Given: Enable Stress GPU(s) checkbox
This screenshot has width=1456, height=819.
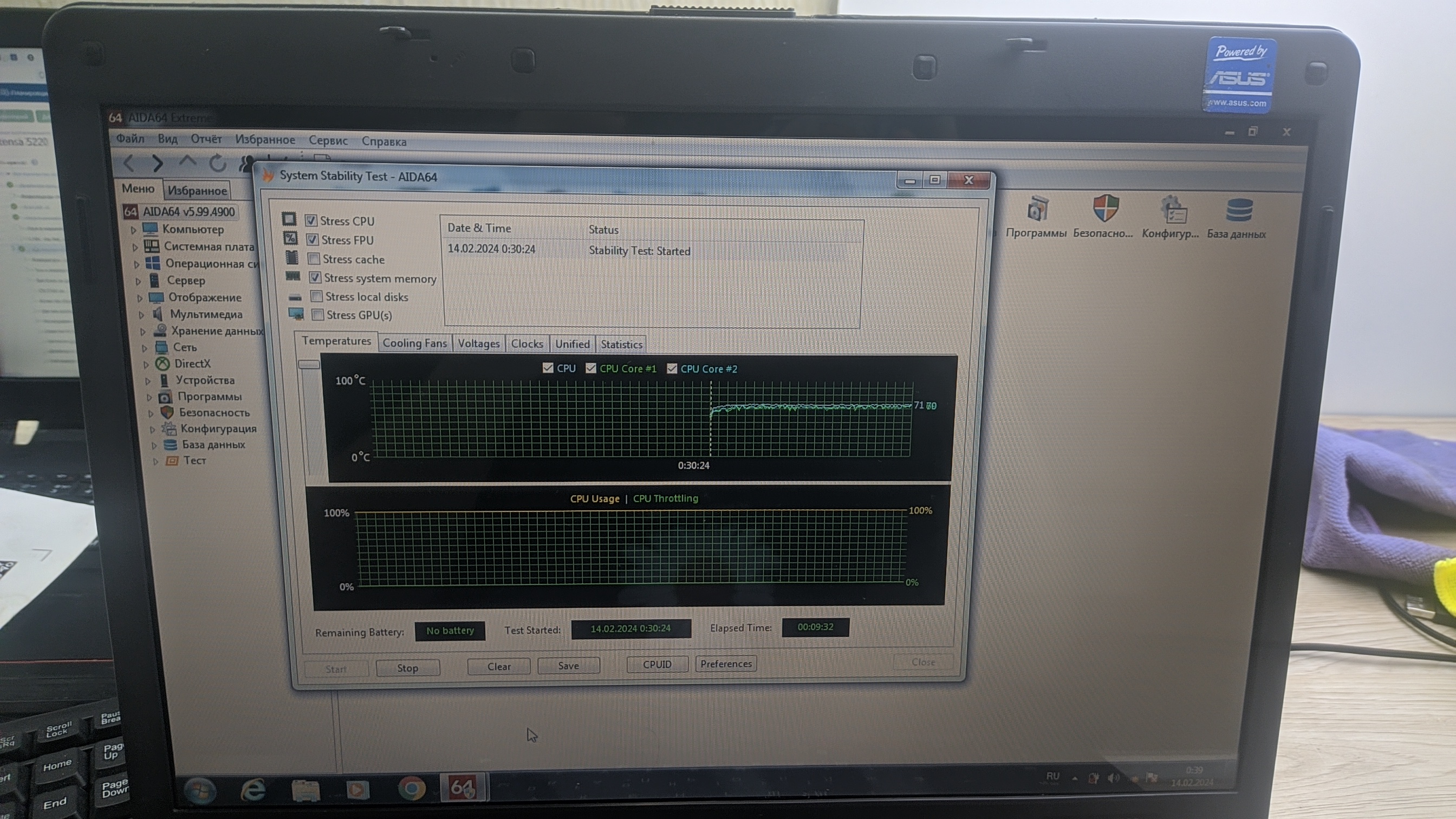Looking at the screenshot, I should [318, 314].
